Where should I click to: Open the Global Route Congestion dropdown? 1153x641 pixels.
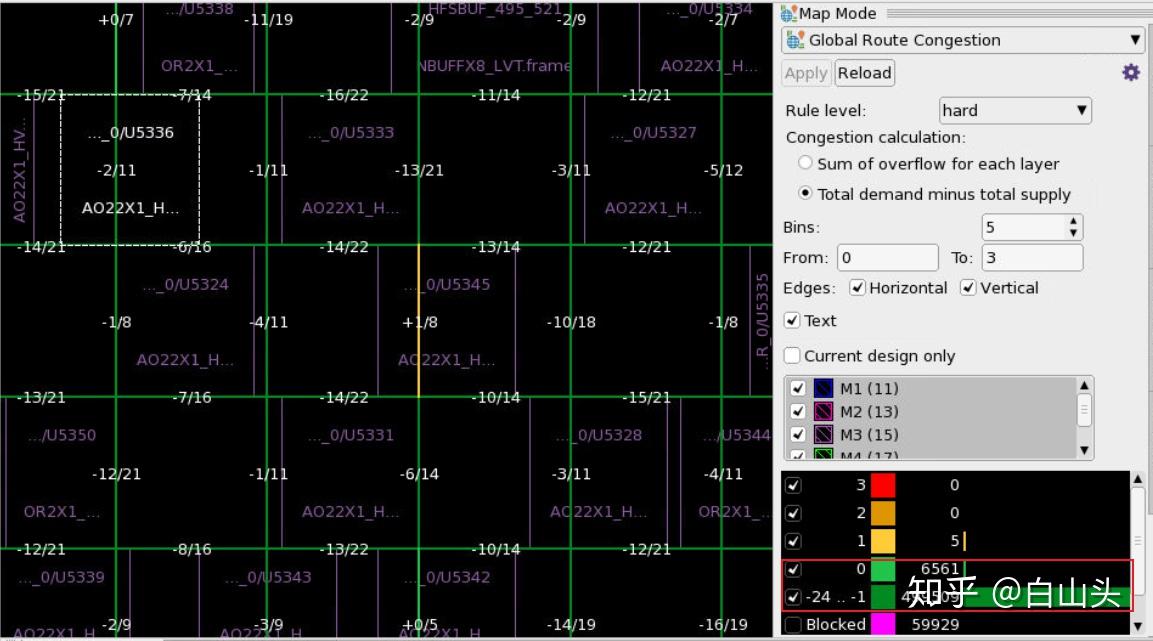tap(963, 40)
